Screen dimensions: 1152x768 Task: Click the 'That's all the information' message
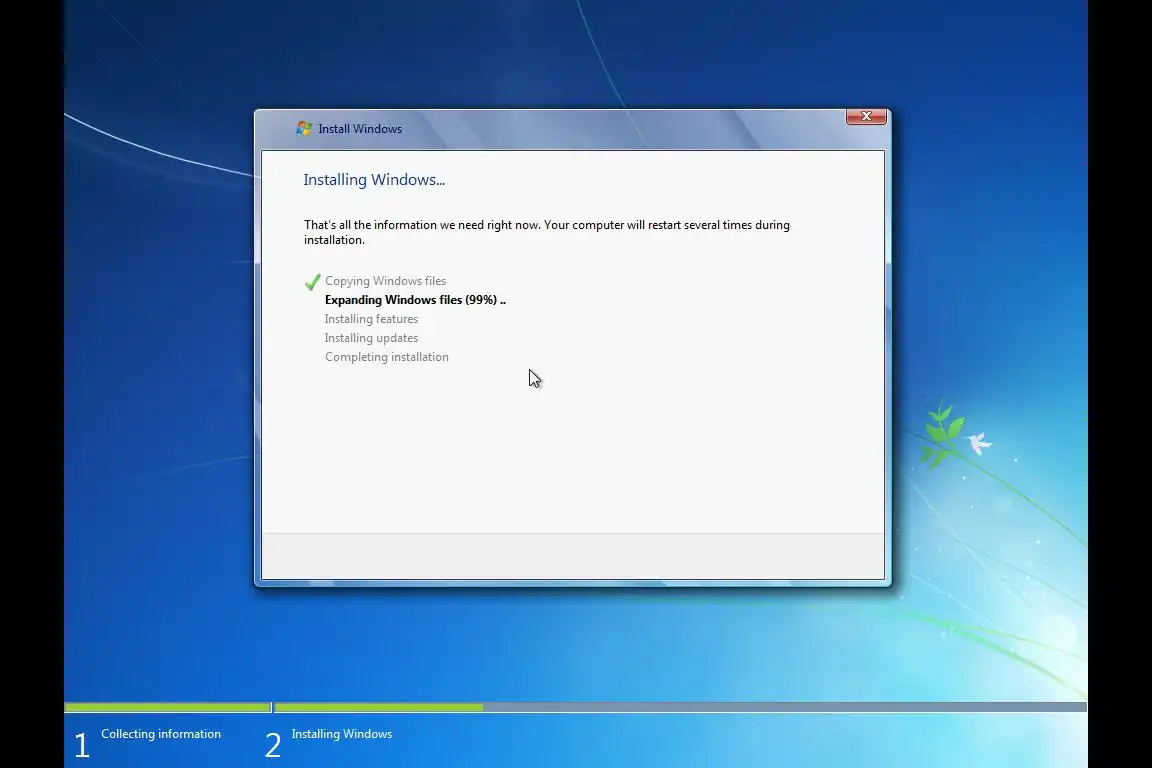[x=547, y=232]
